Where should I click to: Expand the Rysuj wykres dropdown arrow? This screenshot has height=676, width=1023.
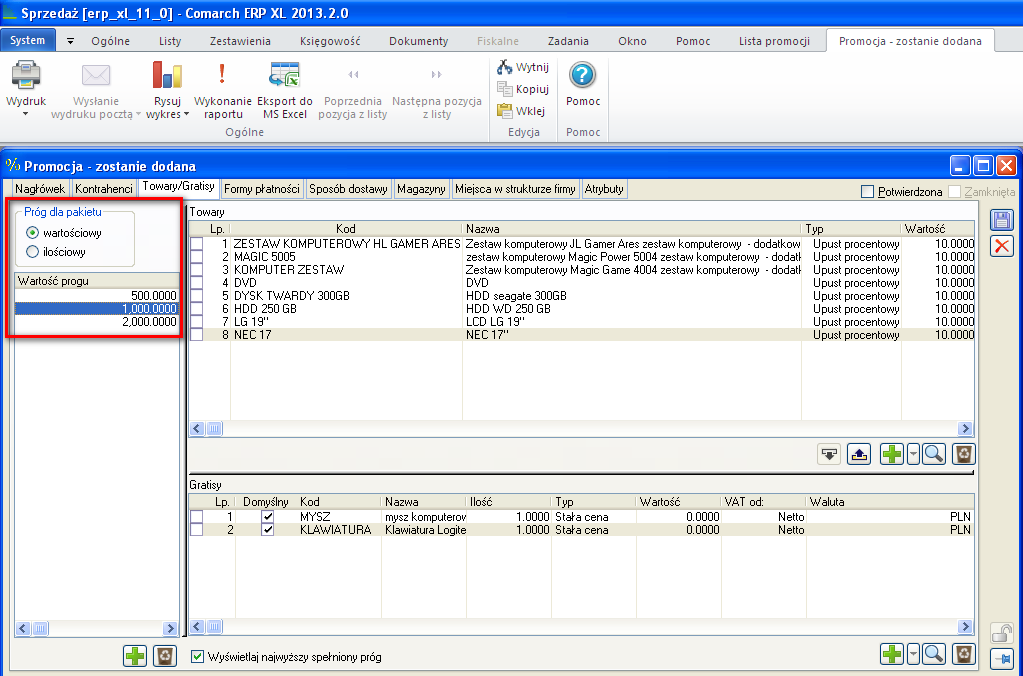(x=186, y=114)
